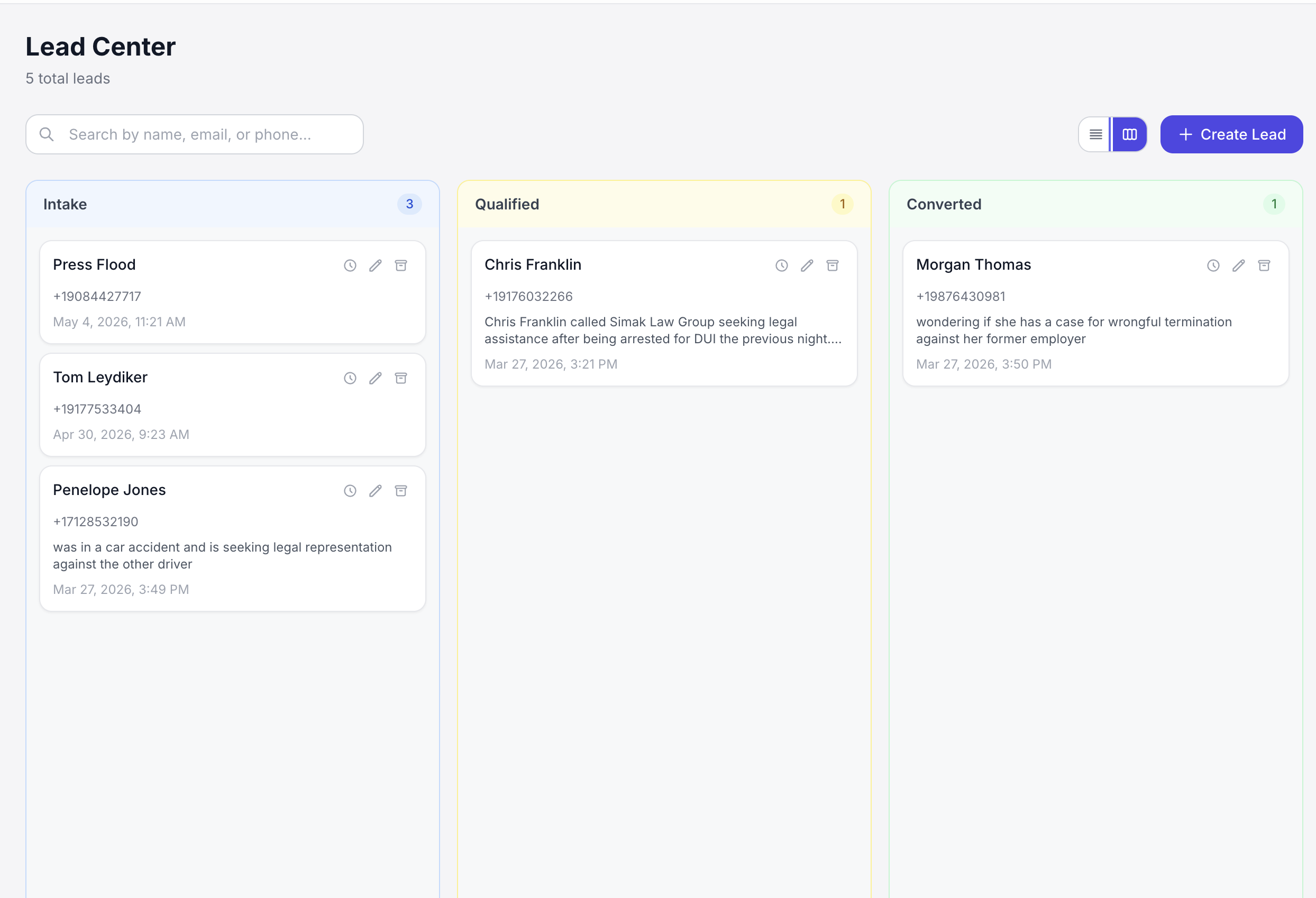The image size is (1316, 898).
Task: Open the Penelope Jones lead name
Action: click(x=109, y=490)
